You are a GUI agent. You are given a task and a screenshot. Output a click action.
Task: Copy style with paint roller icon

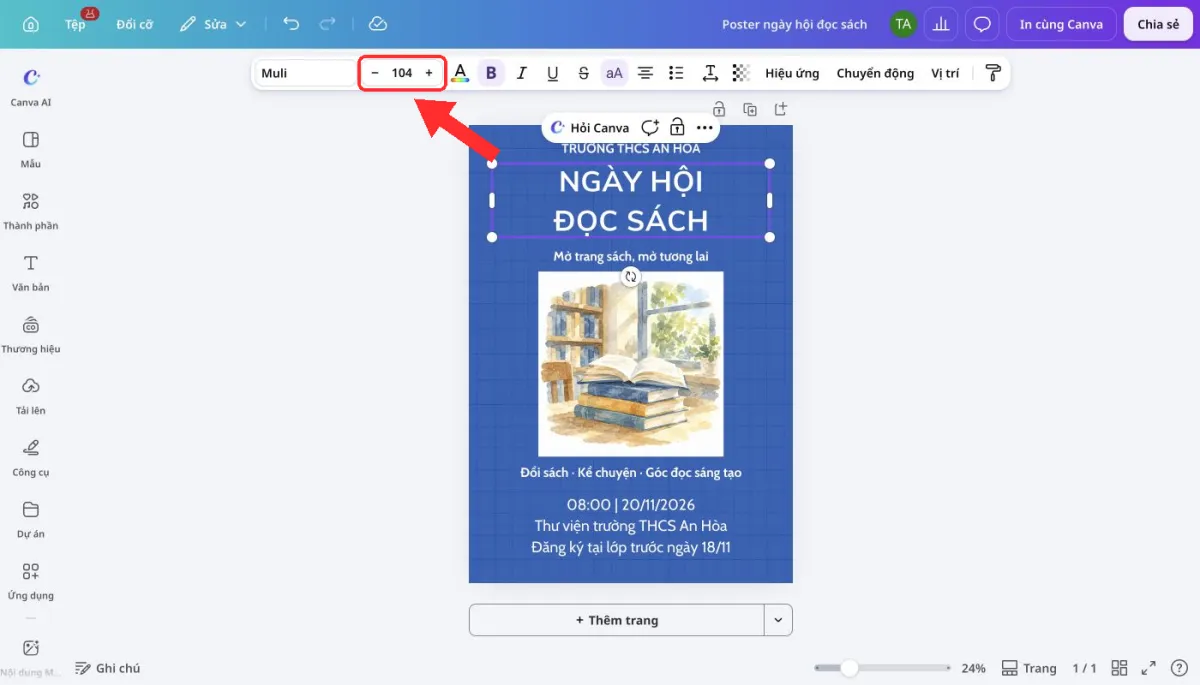coord(993,73)
